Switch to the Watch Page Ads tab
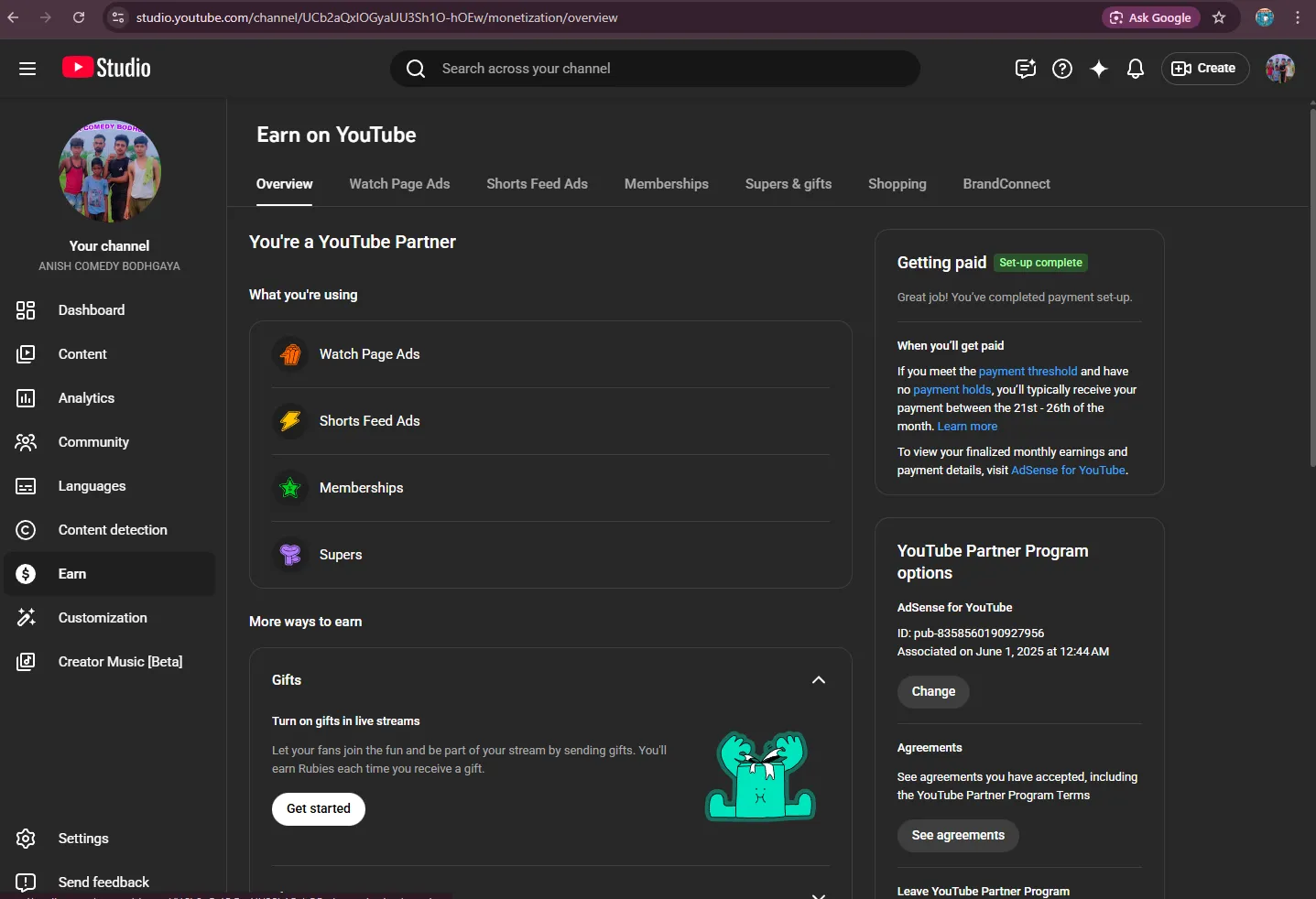This screenshot has width=1316, height=899. pyautogui.click(x=399, y=184)
